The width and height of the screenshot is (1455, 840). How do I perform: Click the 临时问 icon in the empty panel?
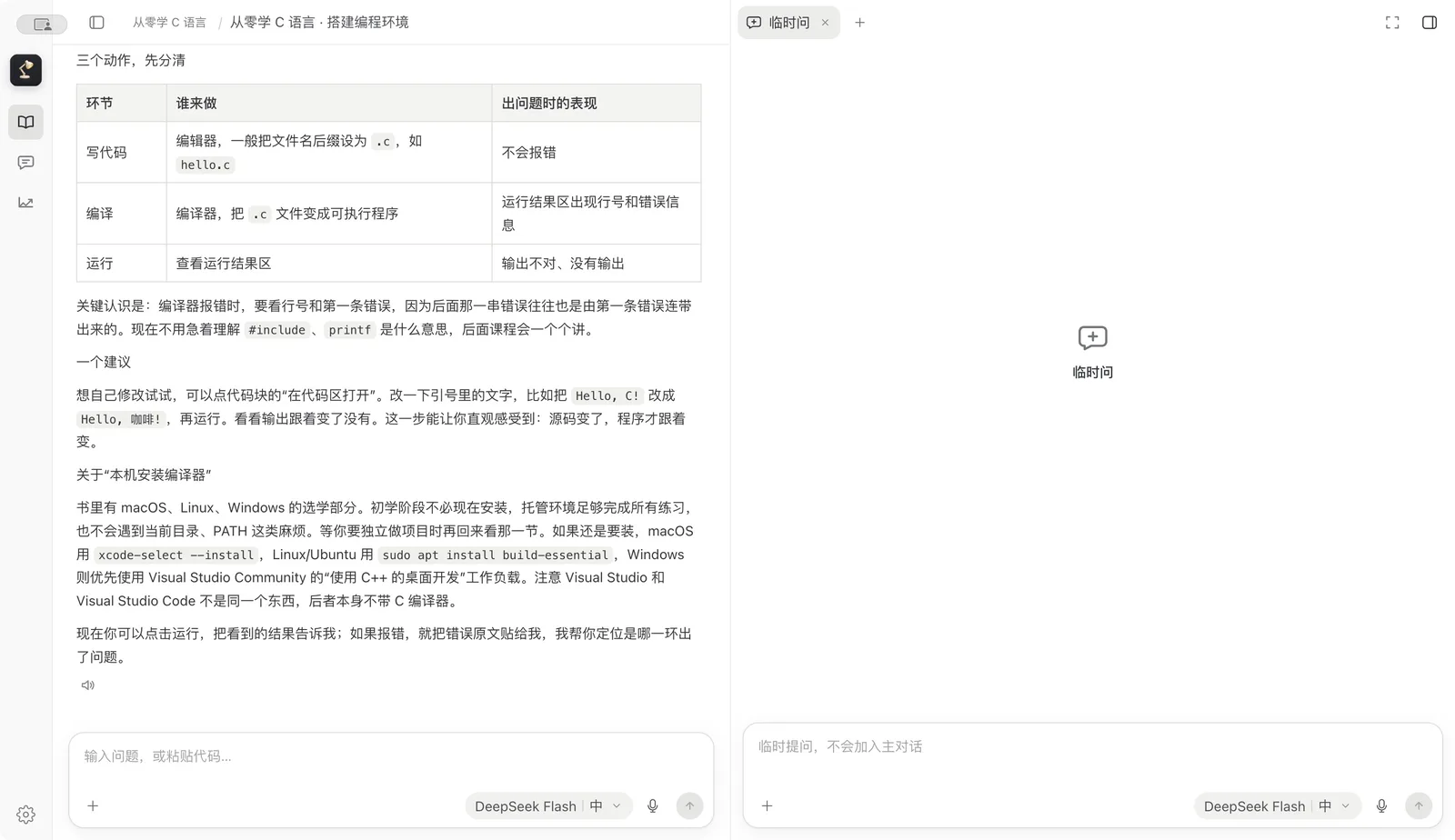[1092, 338]
